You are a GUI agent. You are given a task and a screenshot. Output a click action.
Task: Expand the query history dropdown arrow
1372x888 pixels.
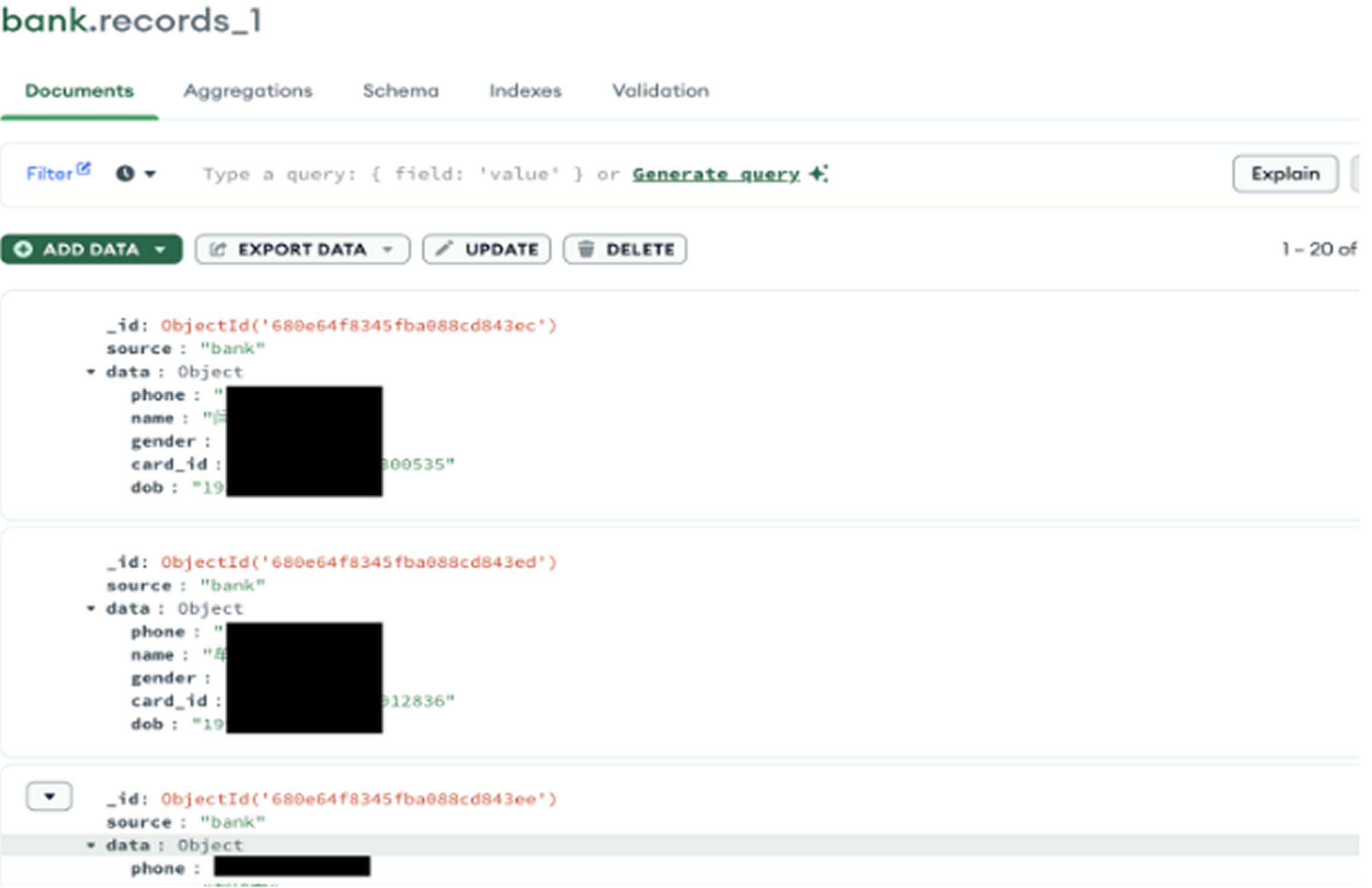pyautogui.click(x=150, y=174)
